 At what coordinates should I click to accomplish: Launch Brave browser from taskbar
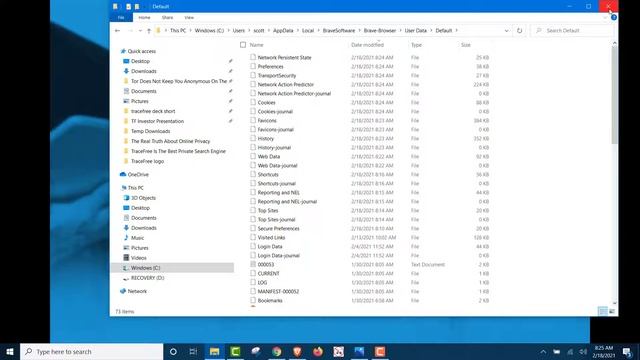(297, 351)
